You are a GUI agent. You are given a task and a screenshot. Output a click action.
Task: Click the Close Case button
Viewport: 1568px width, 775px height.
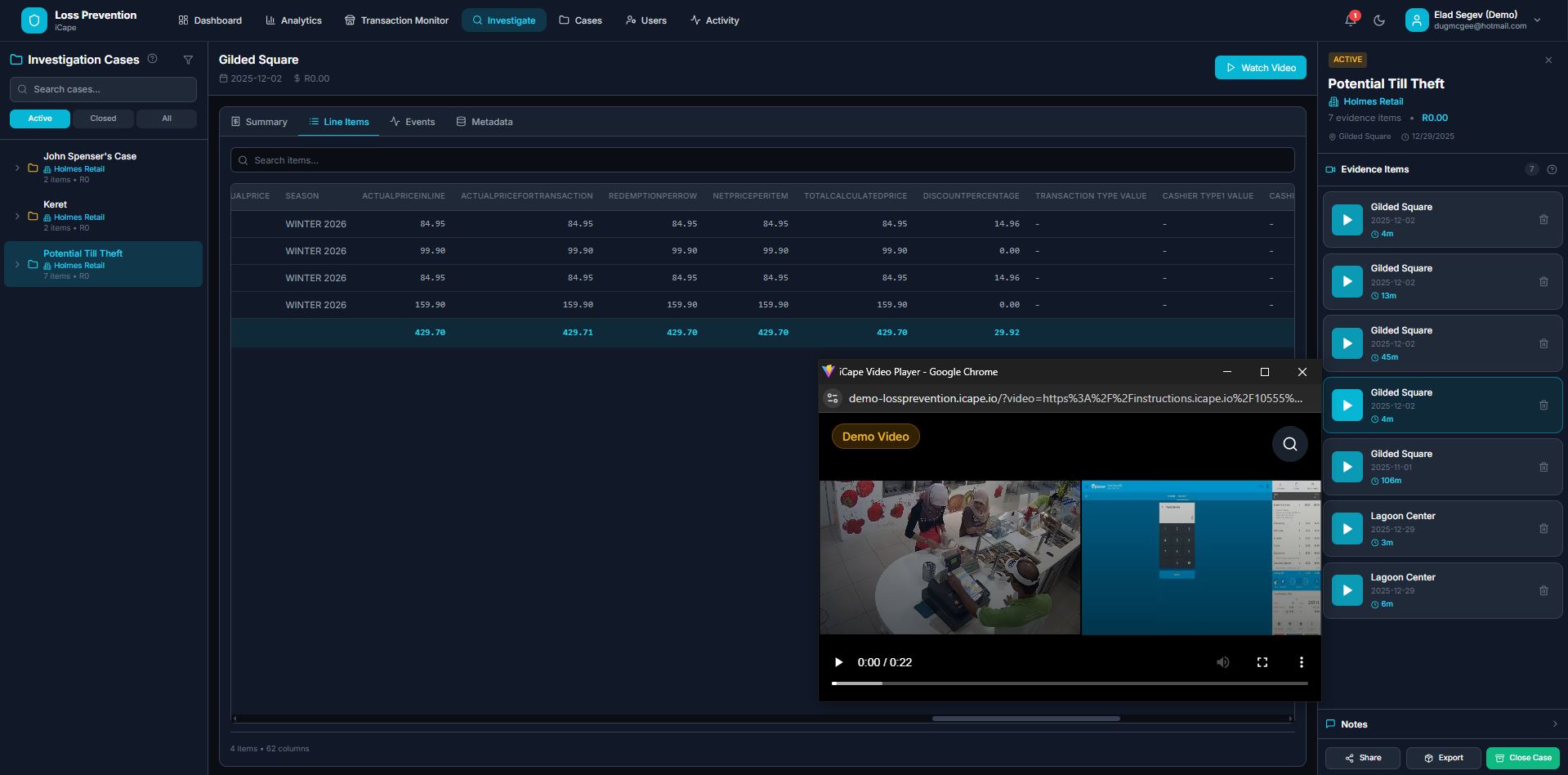(1523, 758)
